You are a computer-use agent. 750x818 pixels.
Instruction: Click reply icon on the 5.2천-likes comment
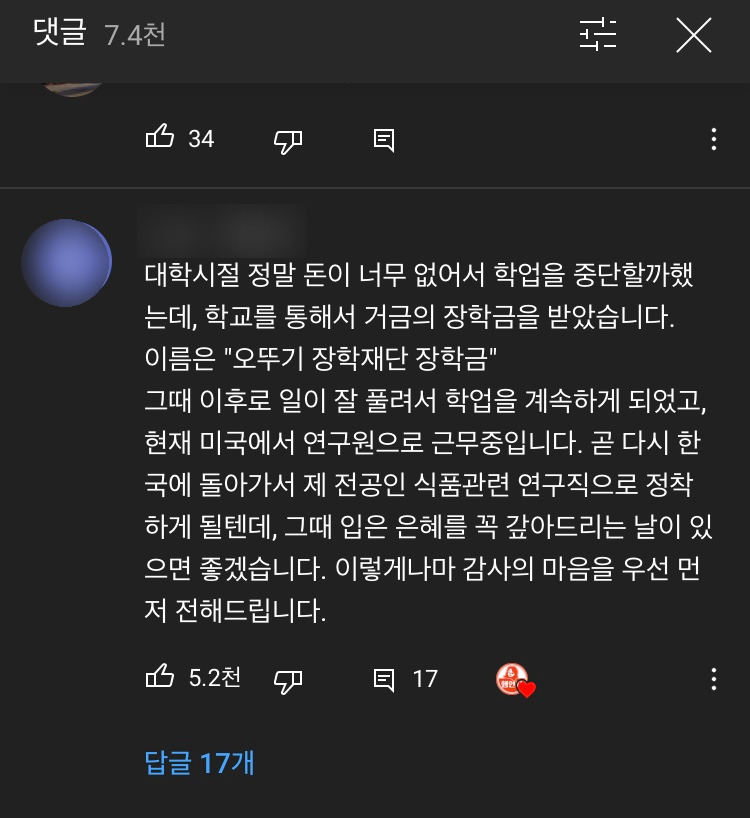tap(384, 680)
